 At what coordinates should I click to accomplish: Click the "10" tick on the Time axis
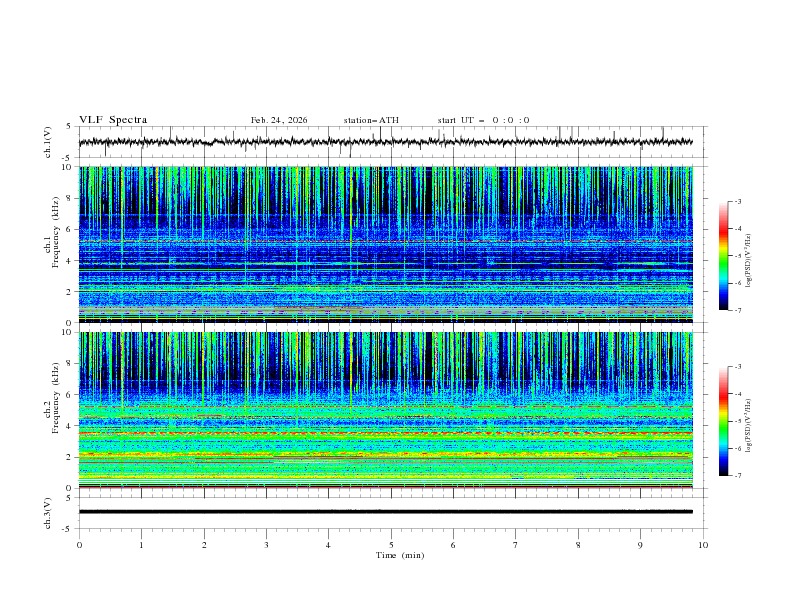point(703,545)
